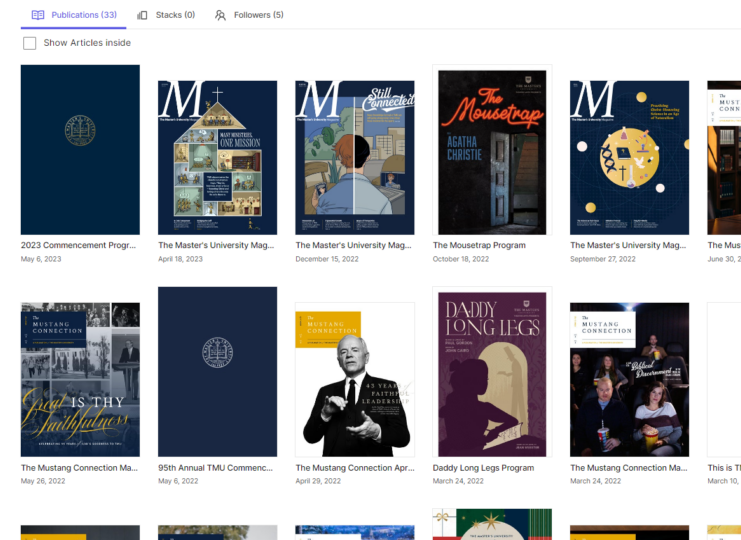
Task: Open the Daddy Long Legs cover
Action: tap(492, 372)
